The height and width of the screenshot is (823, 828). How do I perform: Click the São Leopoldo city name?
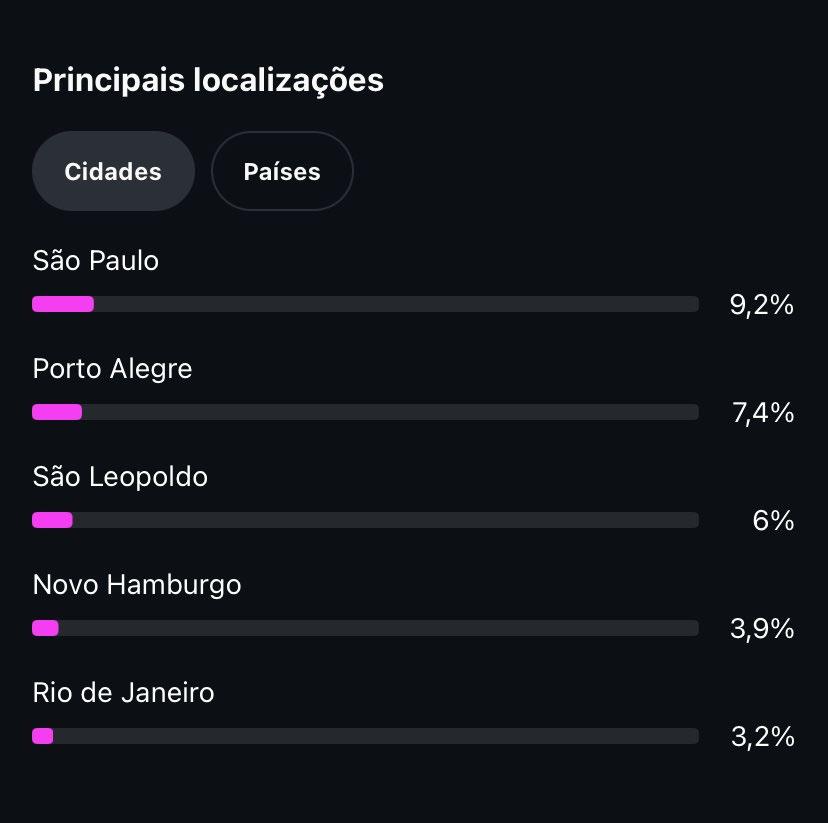[x=120, y=477]
